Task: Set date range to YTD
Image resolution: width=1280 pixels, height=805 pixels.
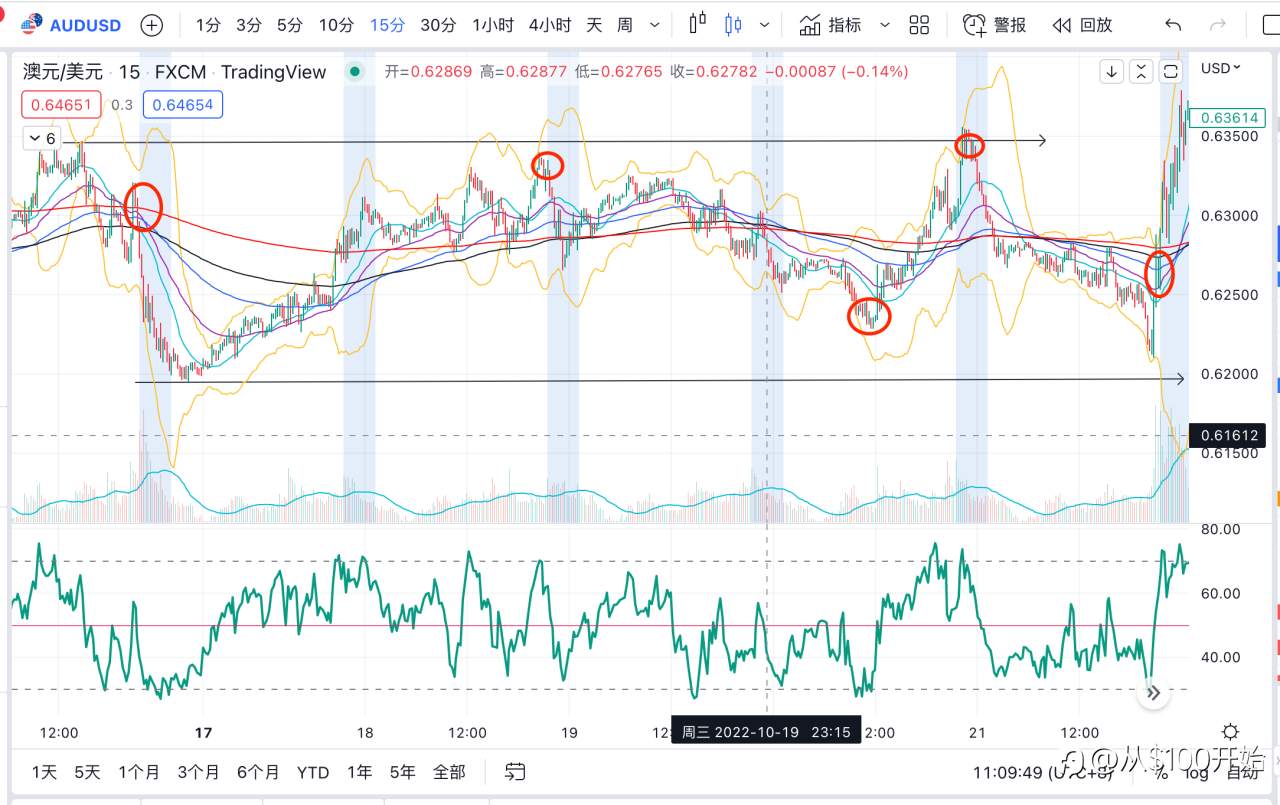Action: [x=313, y=772]
